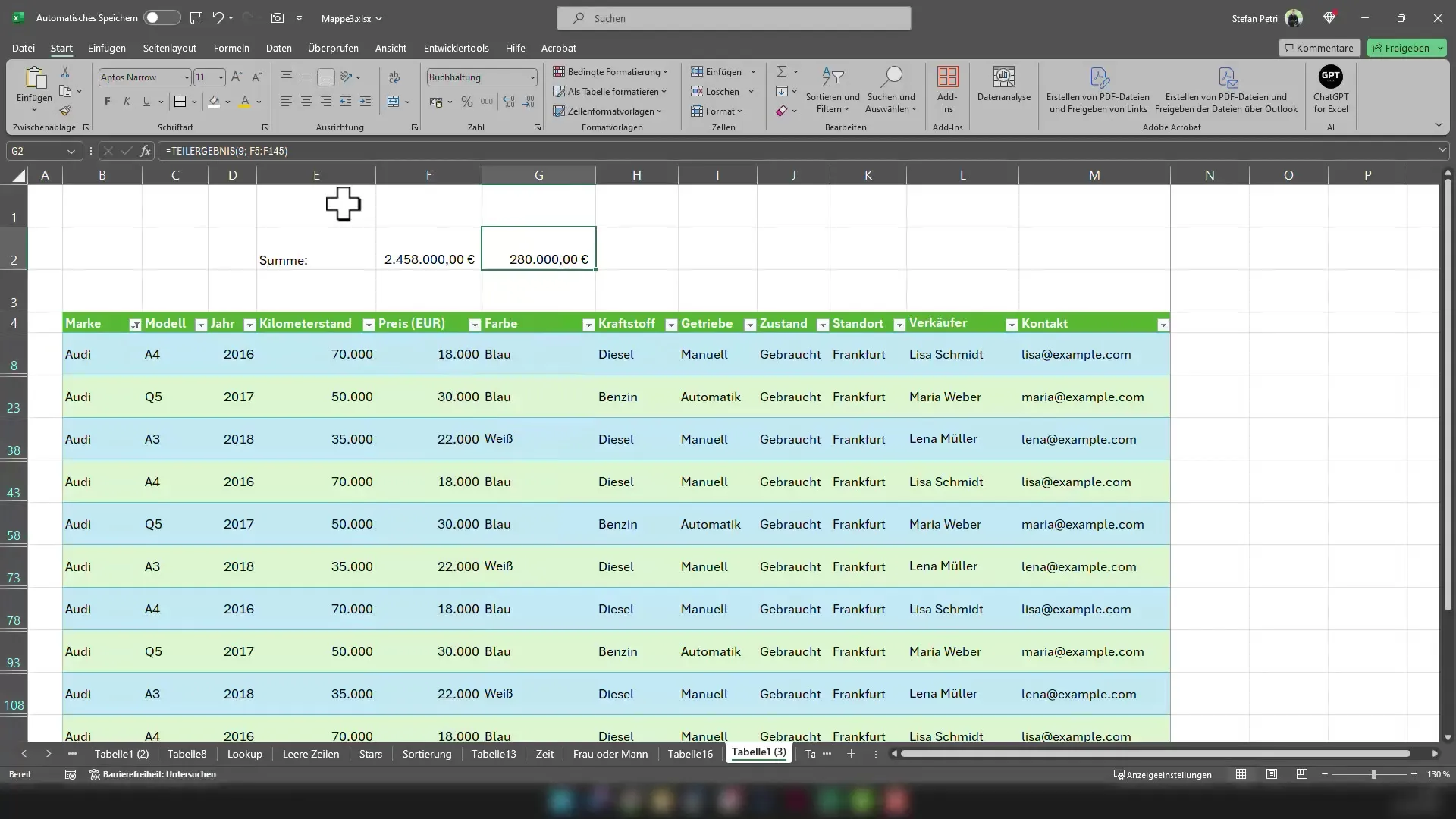Click the Formeln ribbon tab
This screenshot has height=819, width=1456.
pyautogui.click(x=231, y=47)
